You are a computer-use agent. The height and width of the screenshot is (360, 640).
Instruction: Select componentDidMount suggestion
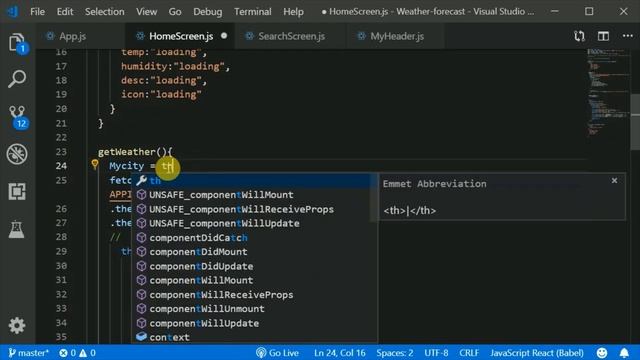click(251, 252)
